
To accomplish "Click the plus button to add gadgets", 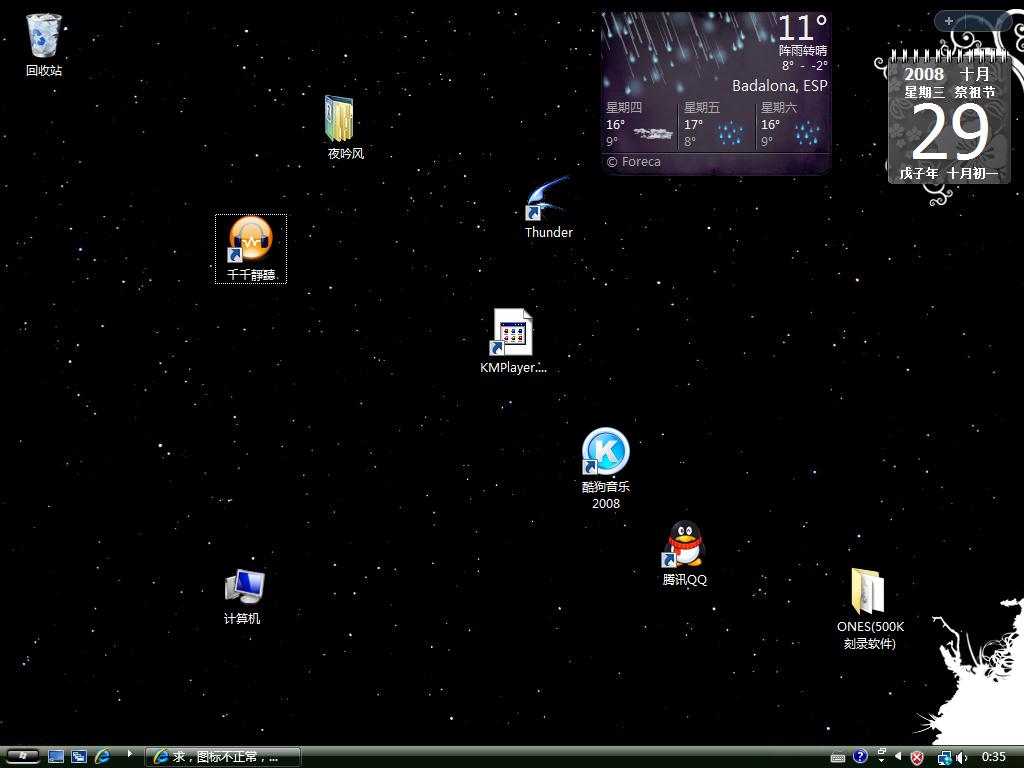I will [948, 21].
